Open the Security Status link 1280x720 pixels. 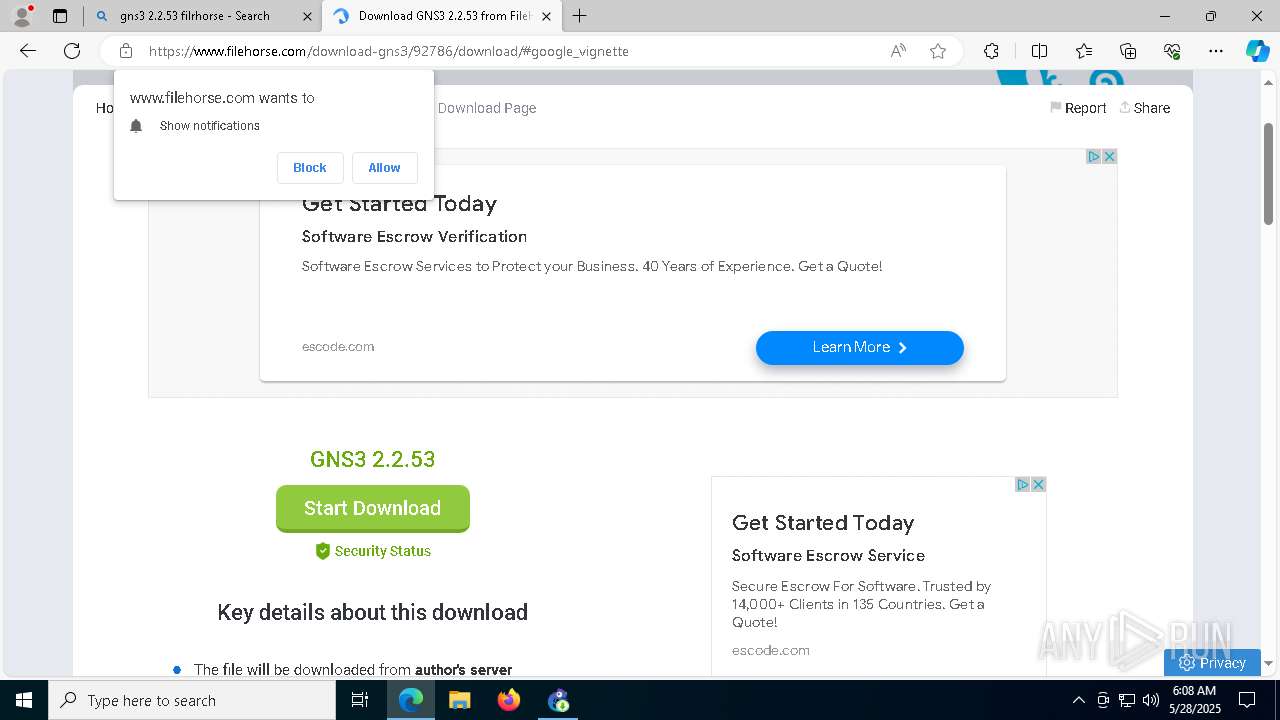coord(373,551)
